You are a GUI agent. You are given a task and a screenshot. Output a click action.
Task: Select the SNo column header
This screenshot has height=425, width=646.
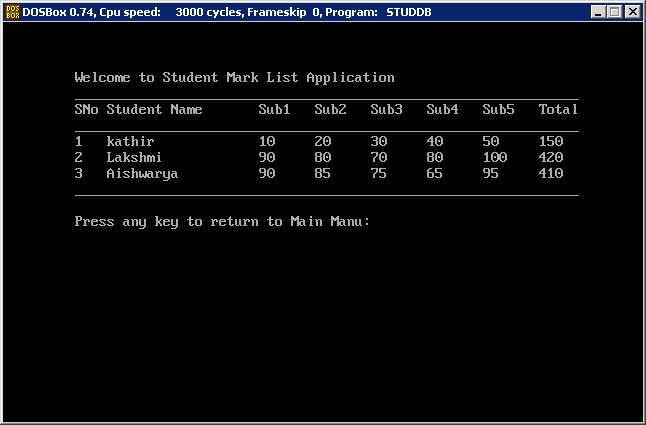click(86, 110)
